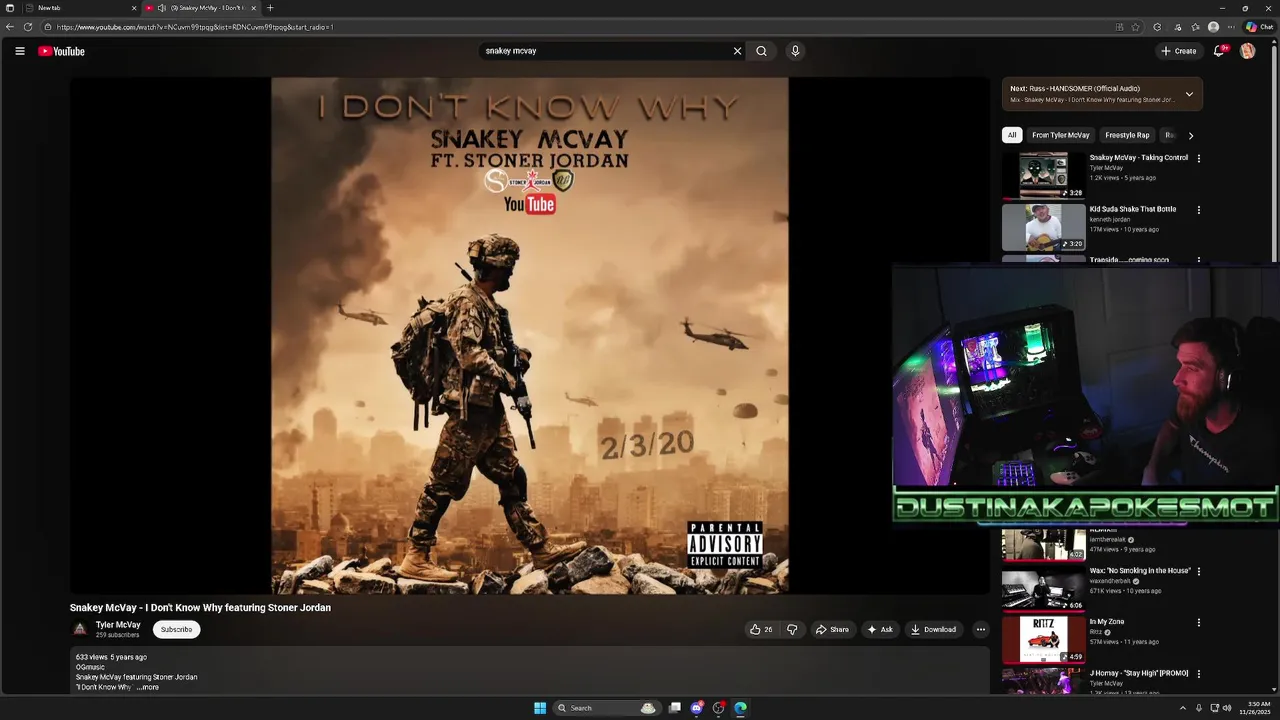1280x720 pixels.
Task: Click the browser address bar URL
Action: pos(195,27)
